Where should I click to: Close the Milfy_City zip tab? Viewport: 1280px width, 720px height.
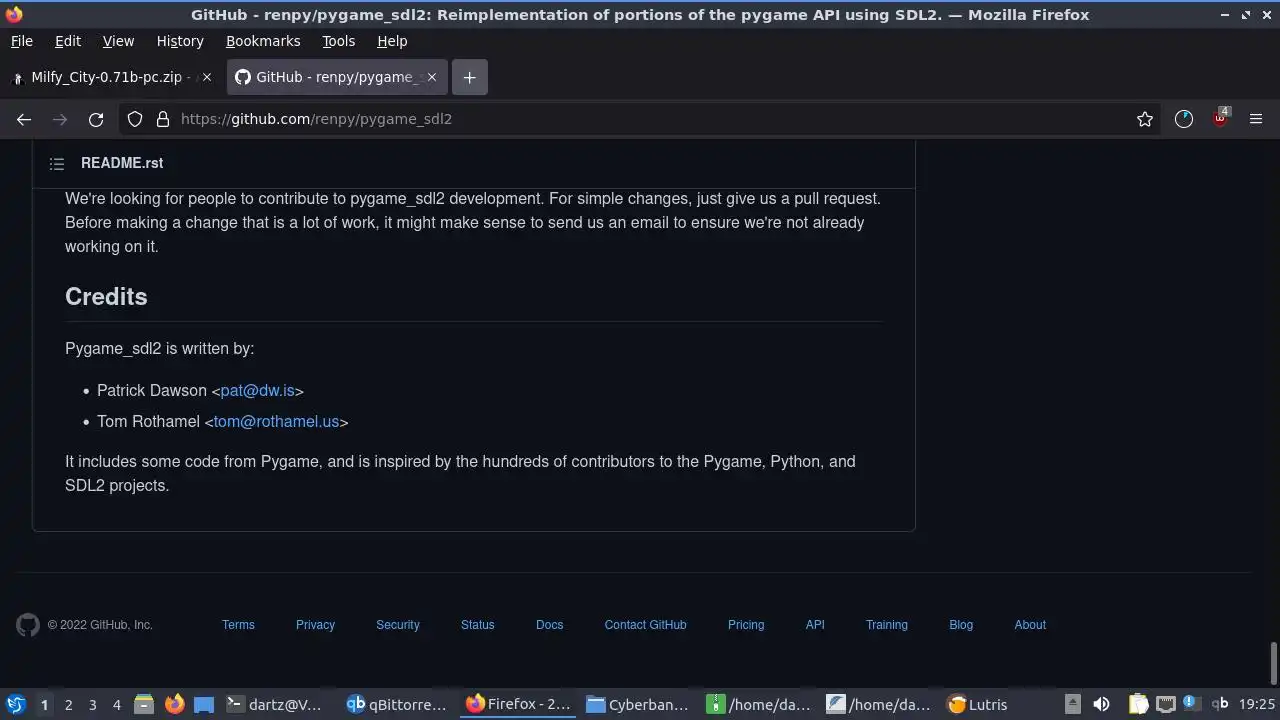pos(207,77)
